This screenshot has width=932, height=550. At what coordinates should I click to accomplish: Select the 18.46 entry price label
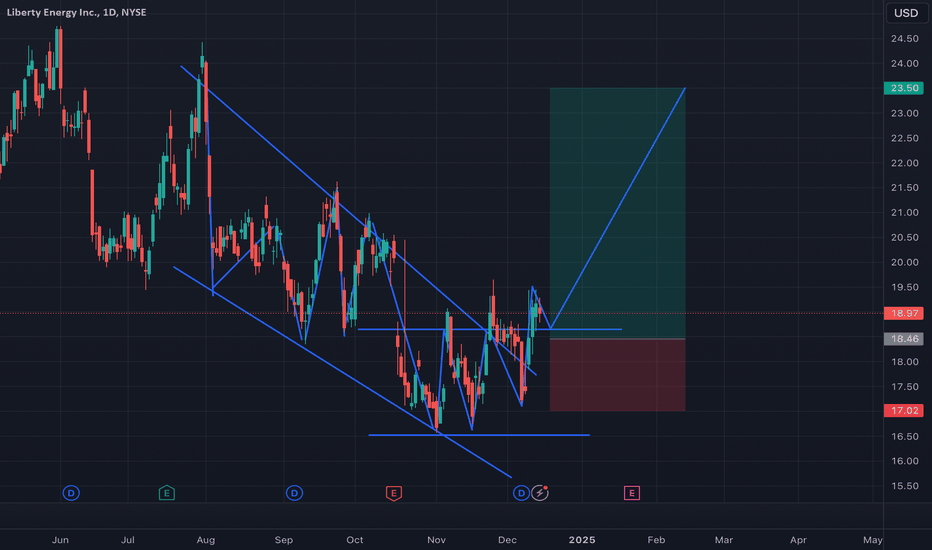click(x=903, y=338)
